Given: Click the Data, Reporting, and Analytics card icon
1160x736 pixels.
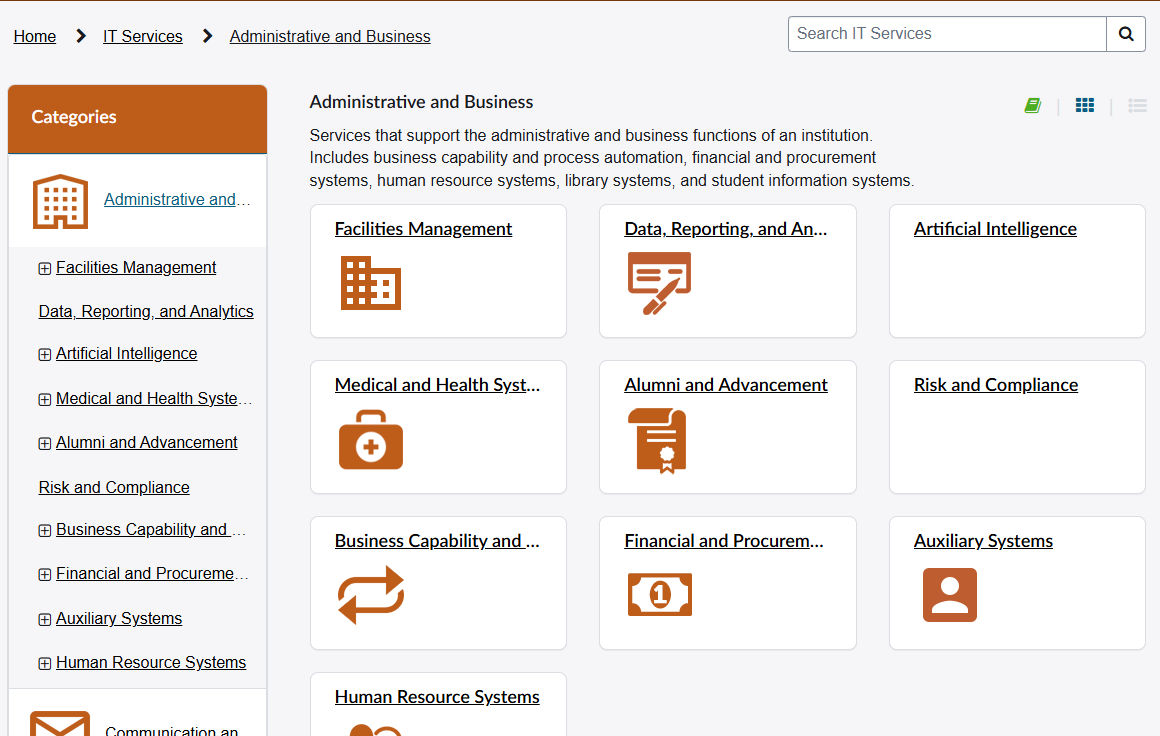Looking at the screenshot, I should (659, 283).
